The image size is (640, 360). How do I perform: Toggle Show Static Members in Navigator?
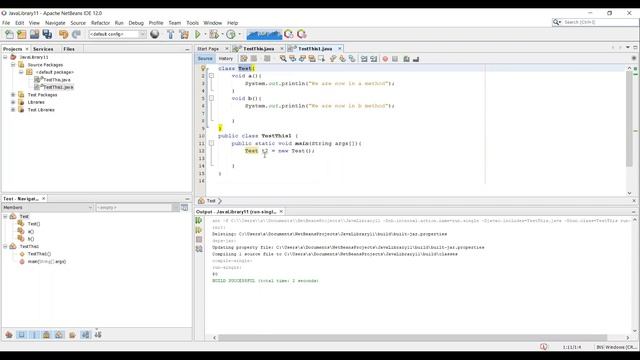tap(34, 335)
